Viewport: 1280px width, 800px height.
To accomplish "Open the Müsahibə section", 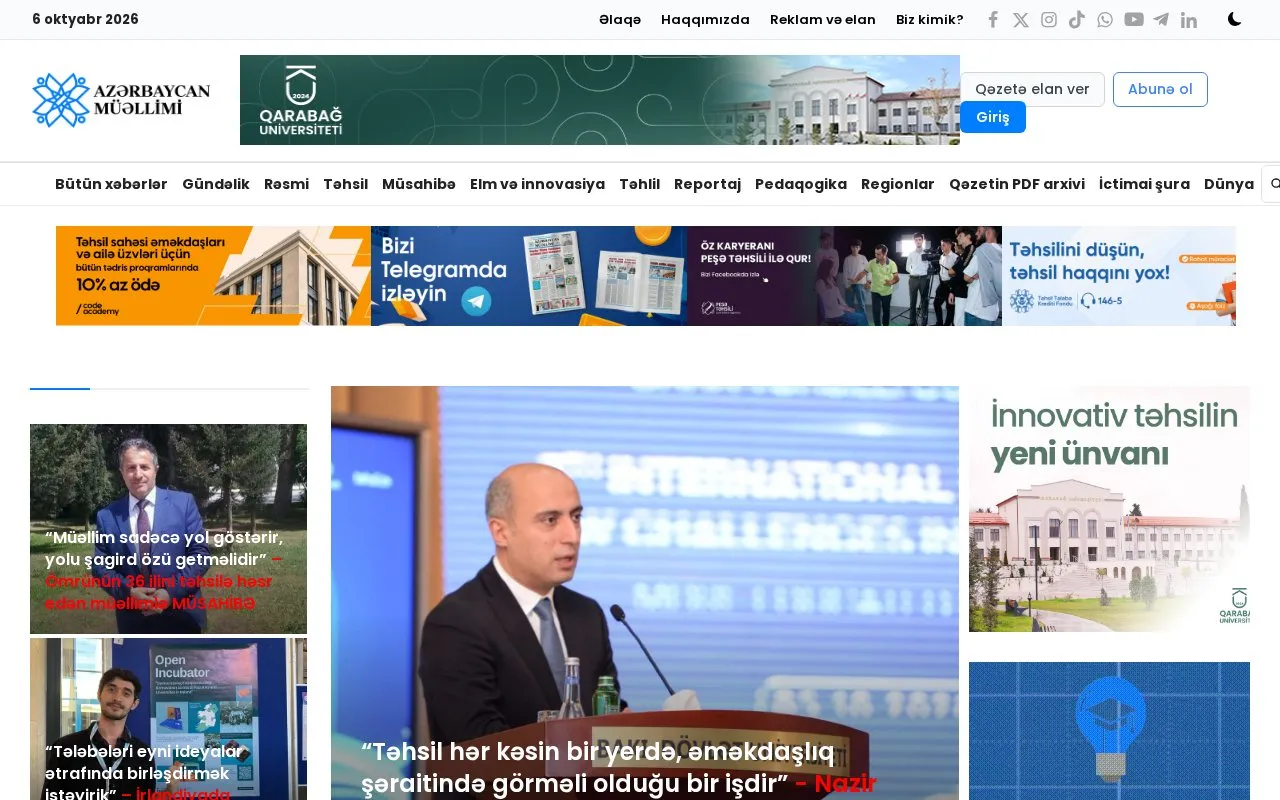I will tap(419, 184).
